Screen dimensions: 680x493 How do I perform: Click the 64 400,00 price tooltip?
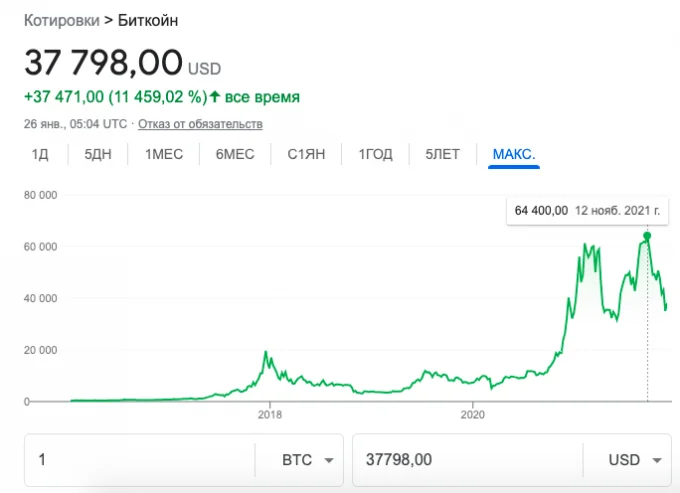coord(587,211)
